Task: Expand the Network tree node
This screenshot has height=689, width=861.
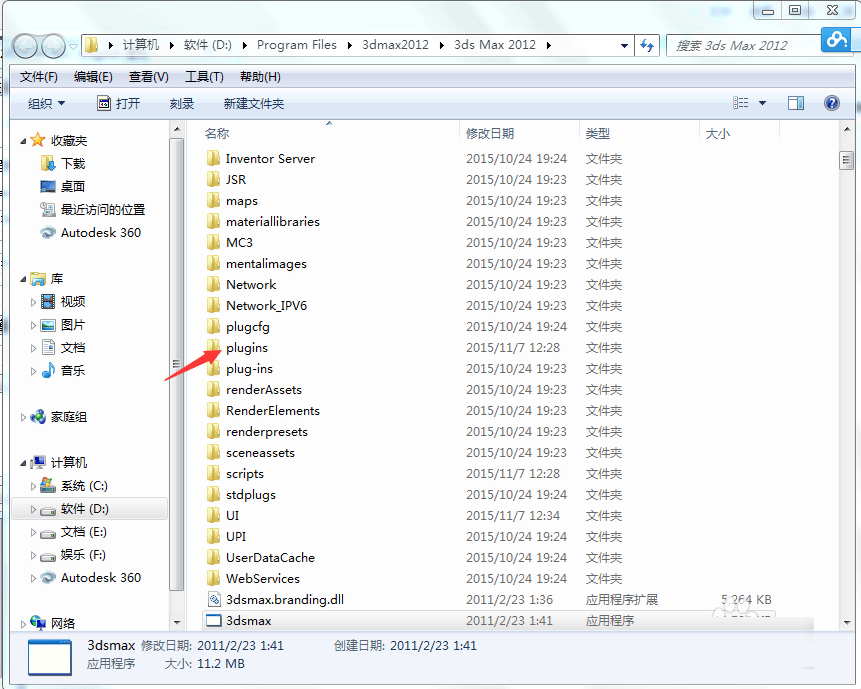Action: tap(23, 624)
